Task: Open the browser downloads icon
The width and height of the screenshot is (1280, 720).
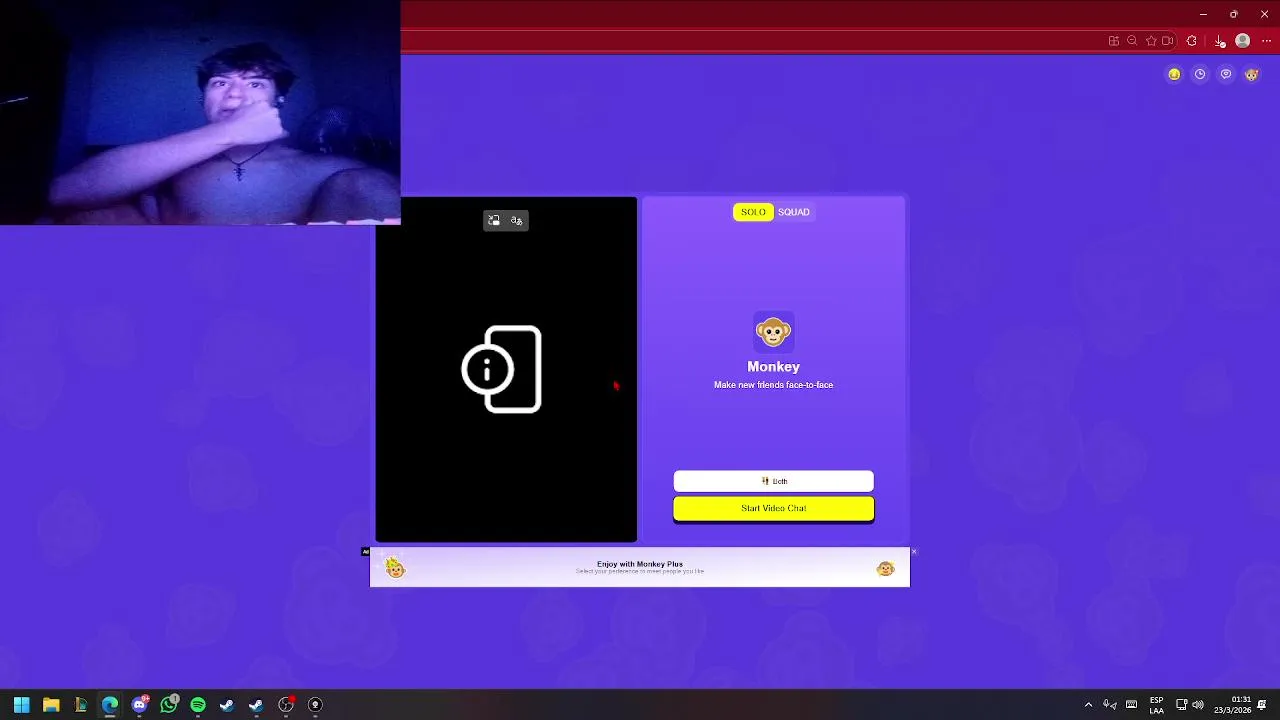Action: (x=1220, y=41)
